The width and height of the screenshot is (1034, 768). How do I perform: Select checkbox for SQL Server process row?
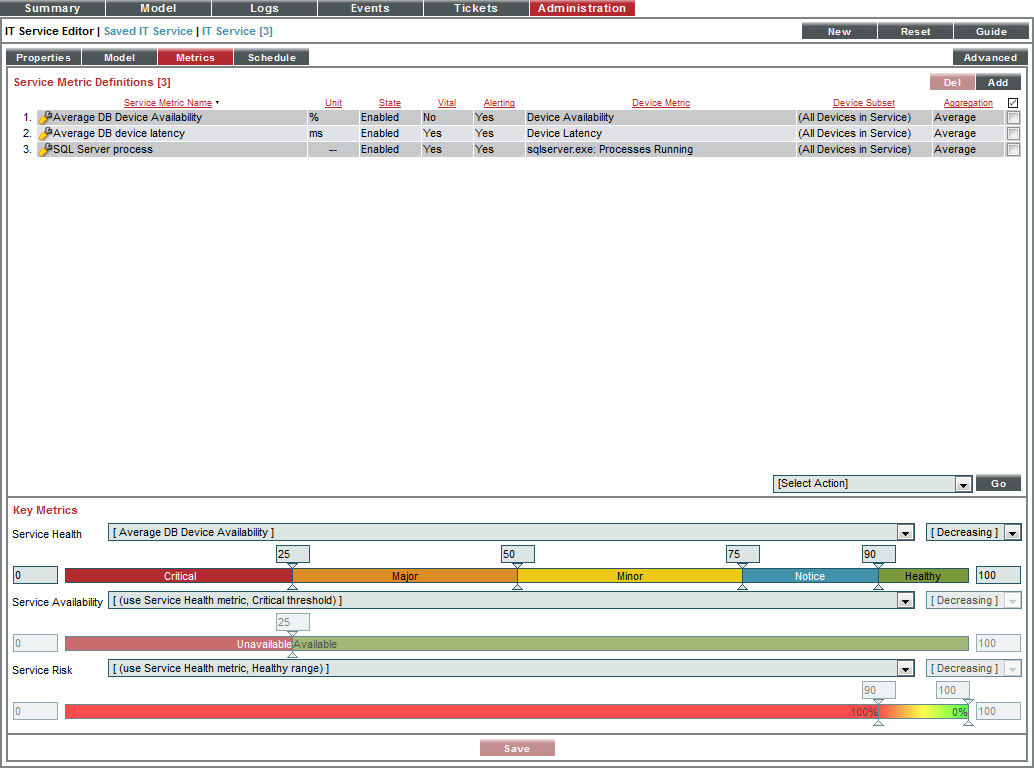coord(1013,149)
